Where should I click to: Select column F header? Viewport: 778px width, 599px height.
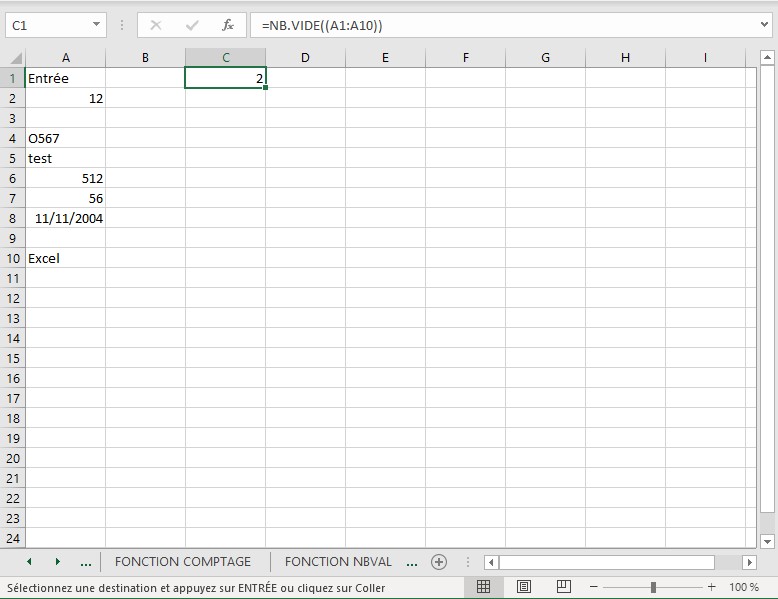(x=465, y=58)
